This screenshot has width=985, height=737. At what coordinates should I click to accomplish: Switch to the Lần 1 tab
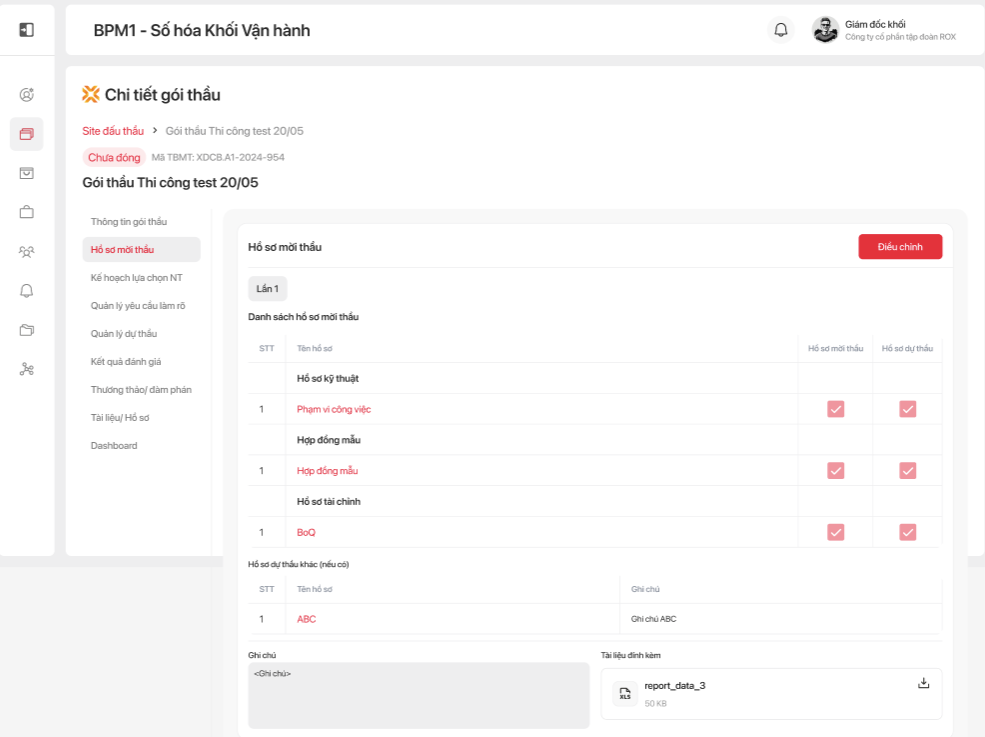pos(267,289)
